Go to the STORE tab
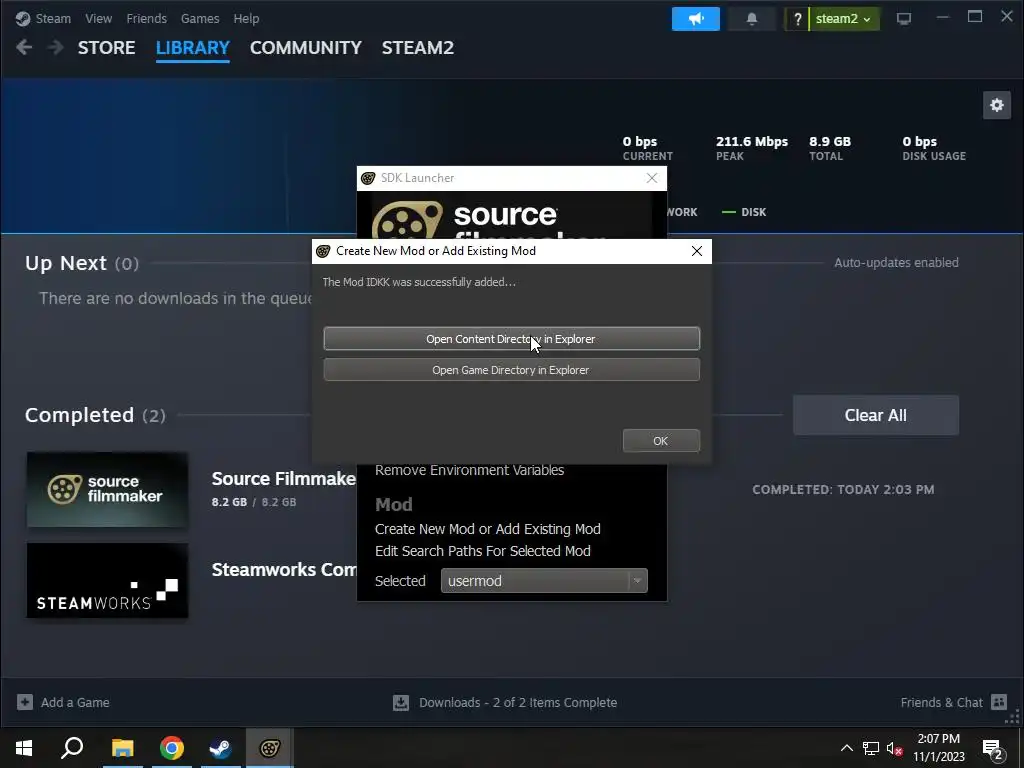 tap(106, 48)
